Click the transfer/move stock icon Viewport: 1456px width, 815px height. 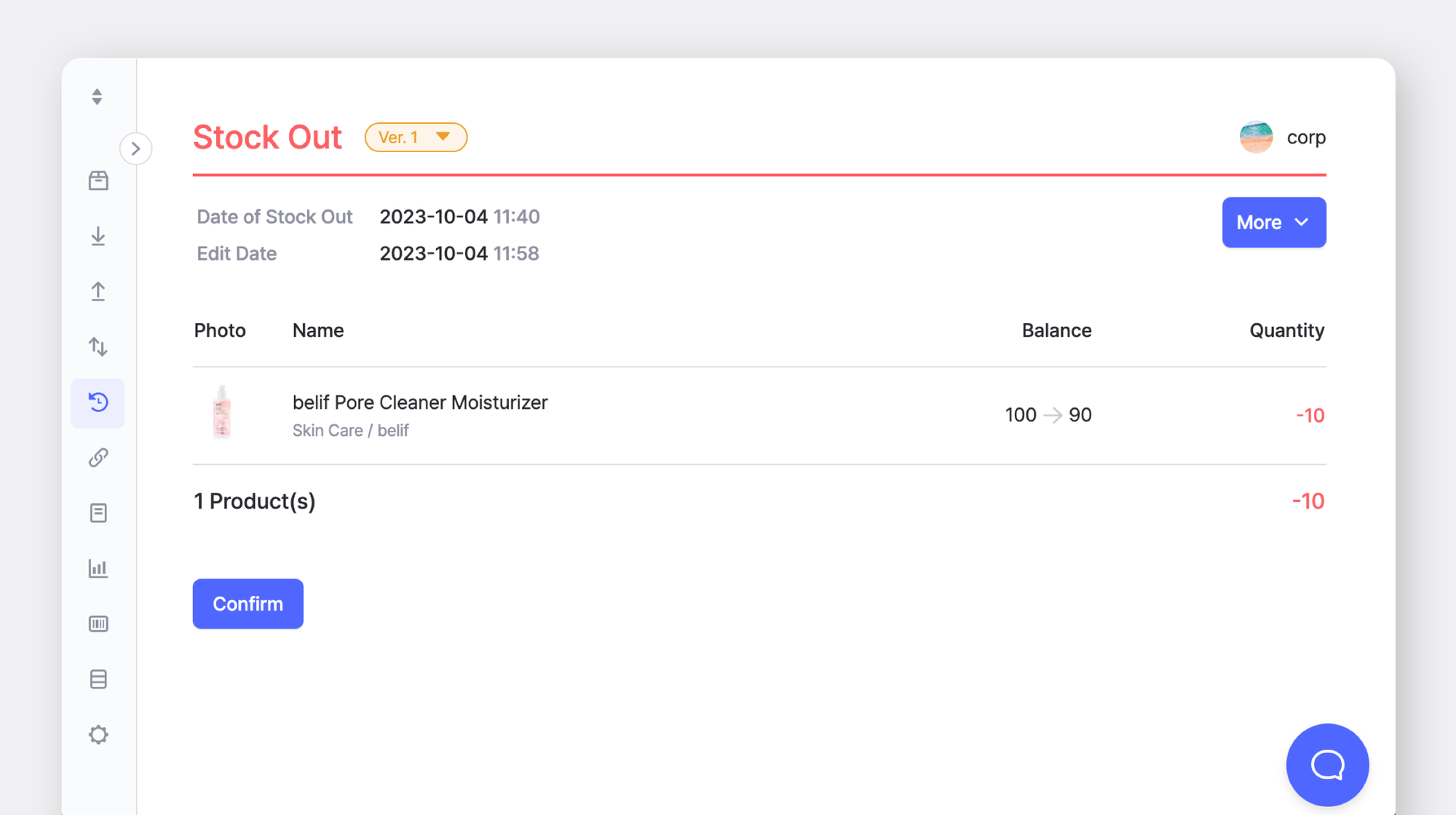point(98,347)
